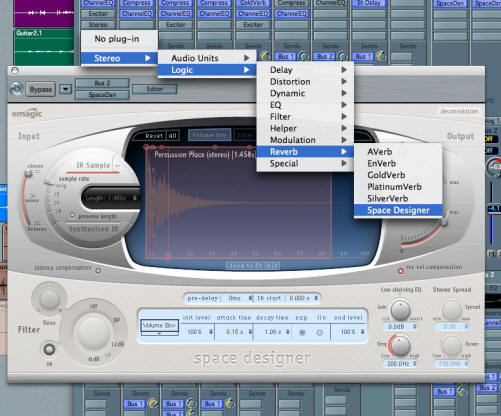
Task: Click the link icon left of Bypass
Action: (x=16, y=89)
